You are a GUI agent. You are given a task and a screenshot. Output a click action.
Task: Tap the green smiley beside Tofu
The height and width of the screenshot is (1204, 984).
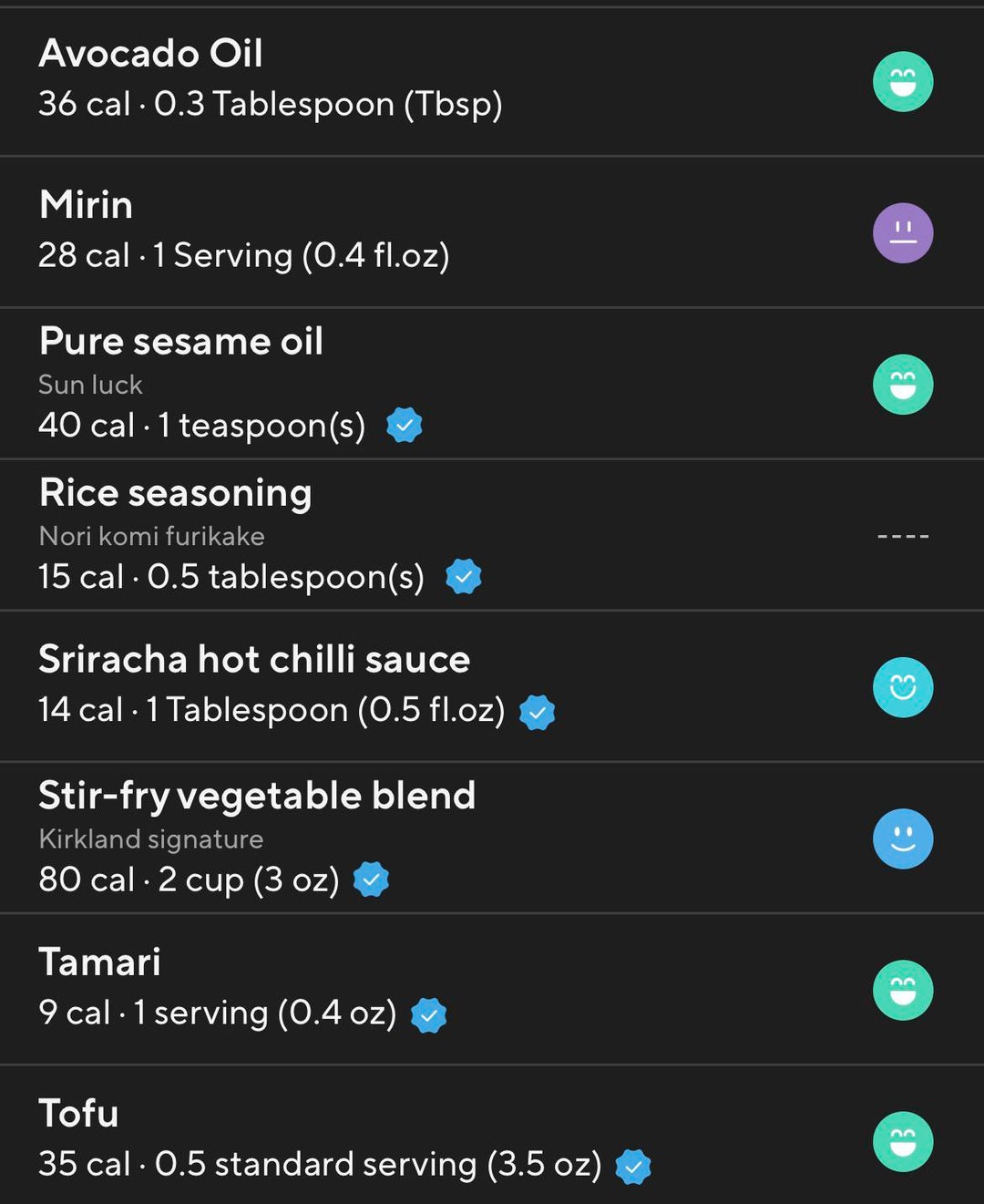pyautogui.click(x=902, y=1141)
